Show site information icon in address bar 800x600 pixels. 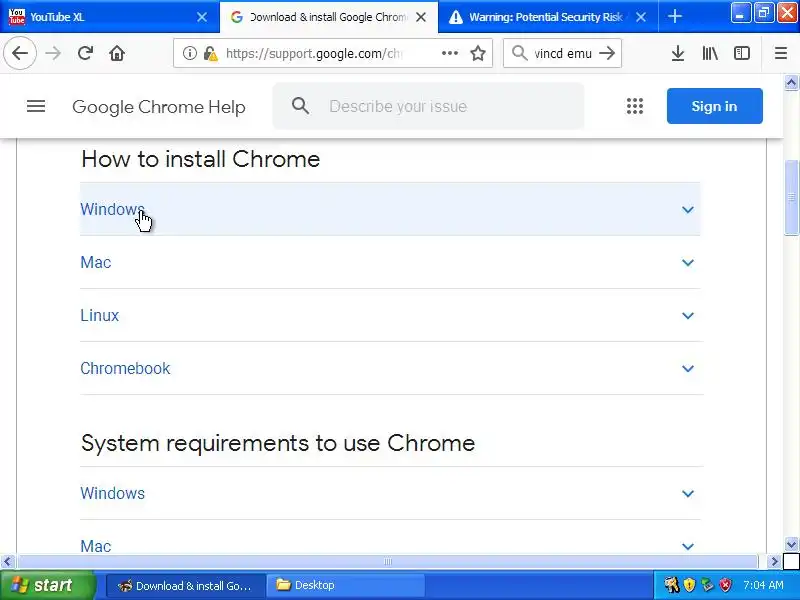(x=189, y=53)
